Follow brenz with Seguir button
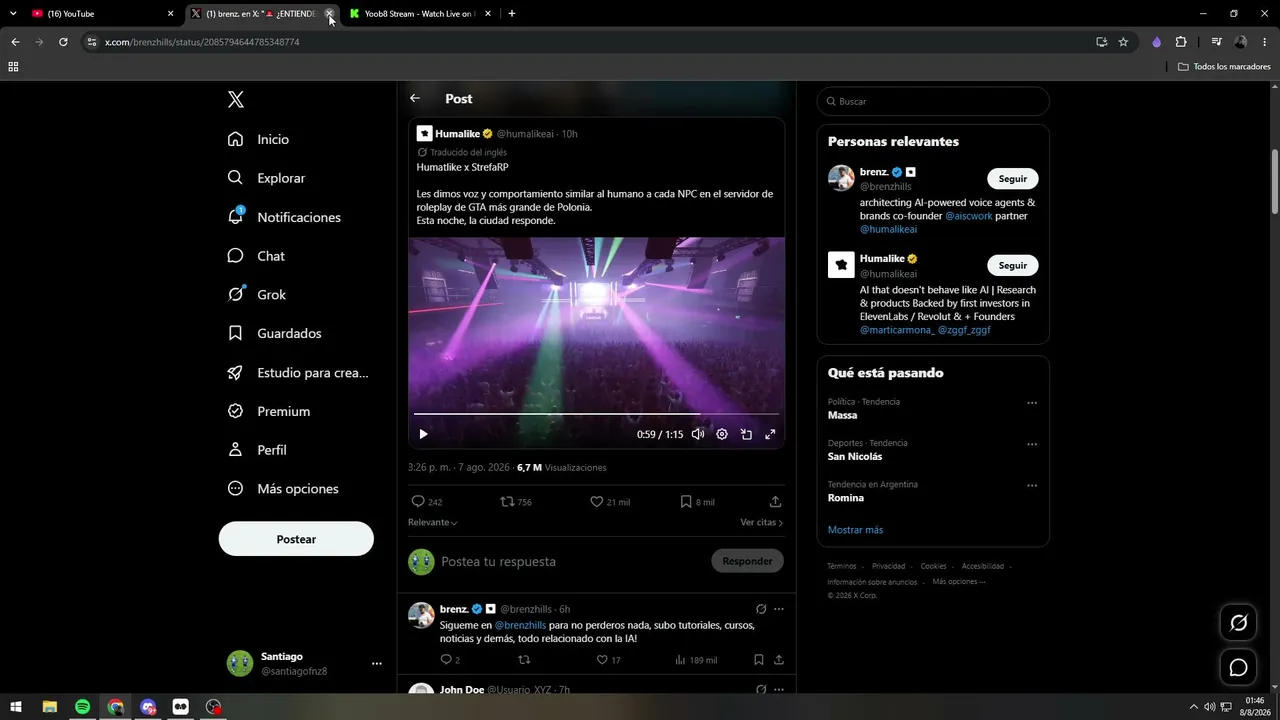 [x=1013, y=179]
